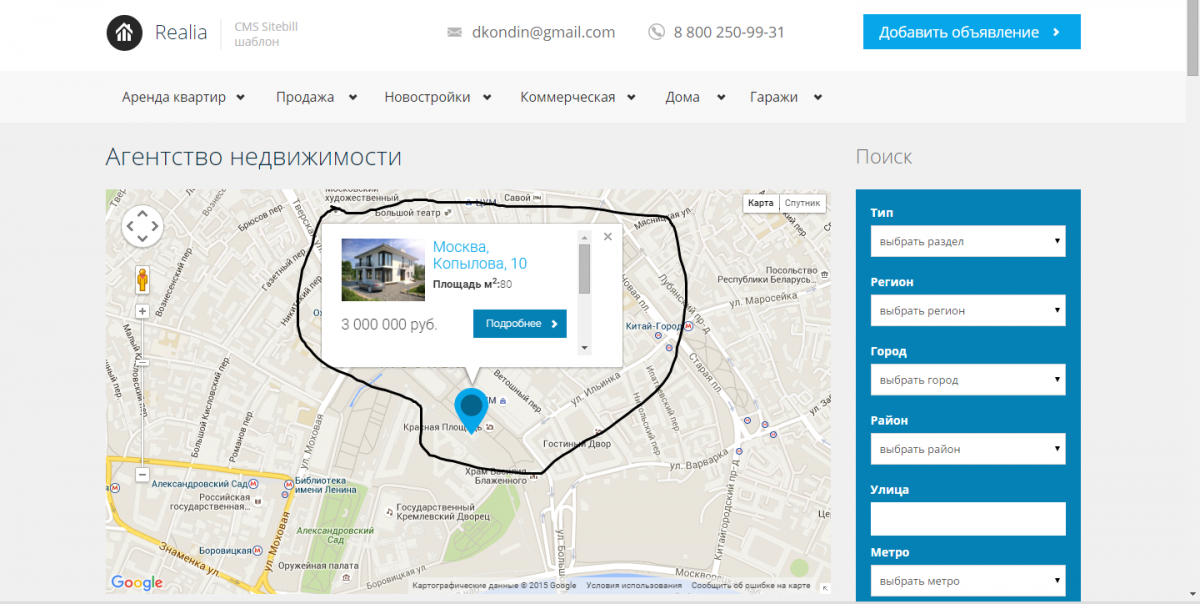Click the map zoom slider track
Screen dimensions: 1200x604
[x=142, y=392]
